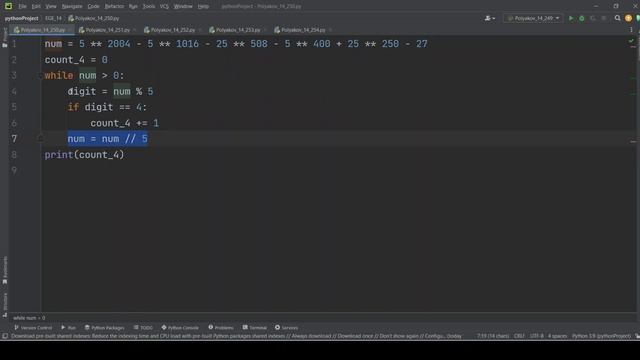Click the Stop icon in toolbar

tap(604, 18)
